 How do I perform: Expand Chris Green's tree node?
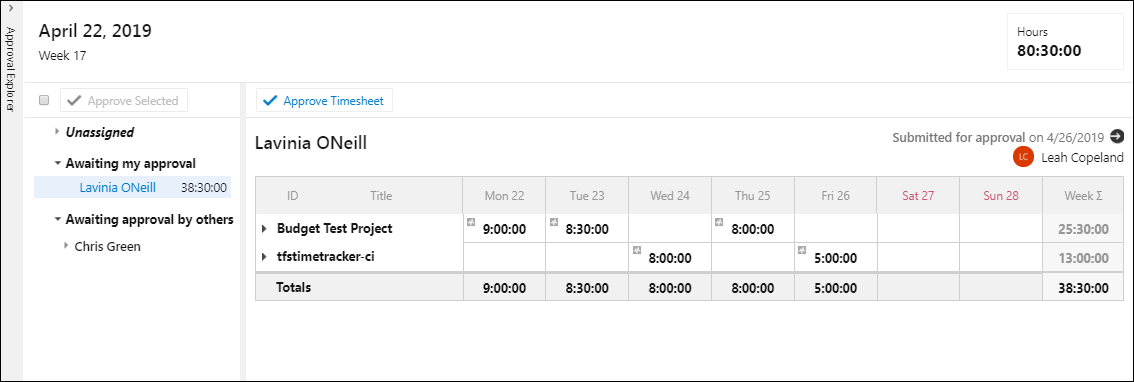[67, 246]
